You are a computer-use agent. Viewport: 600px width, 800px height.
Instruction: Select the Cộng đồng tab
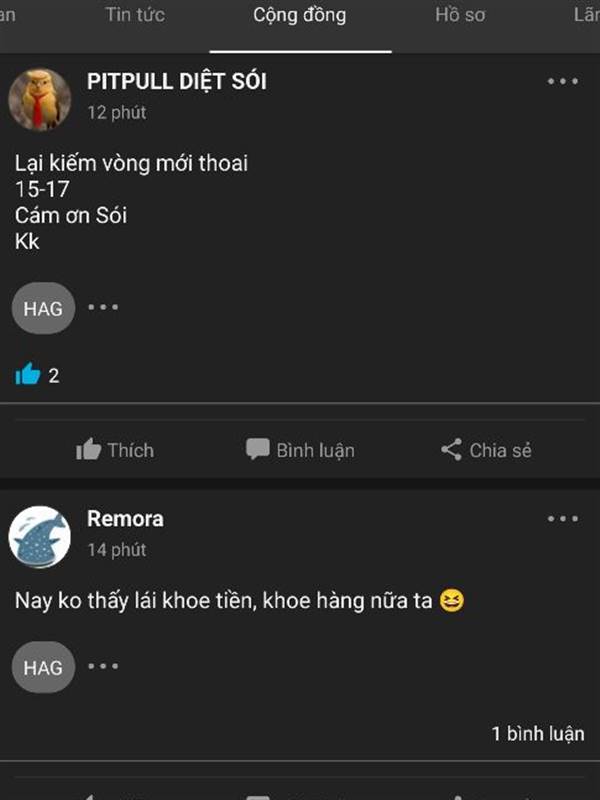pos(300,15)
